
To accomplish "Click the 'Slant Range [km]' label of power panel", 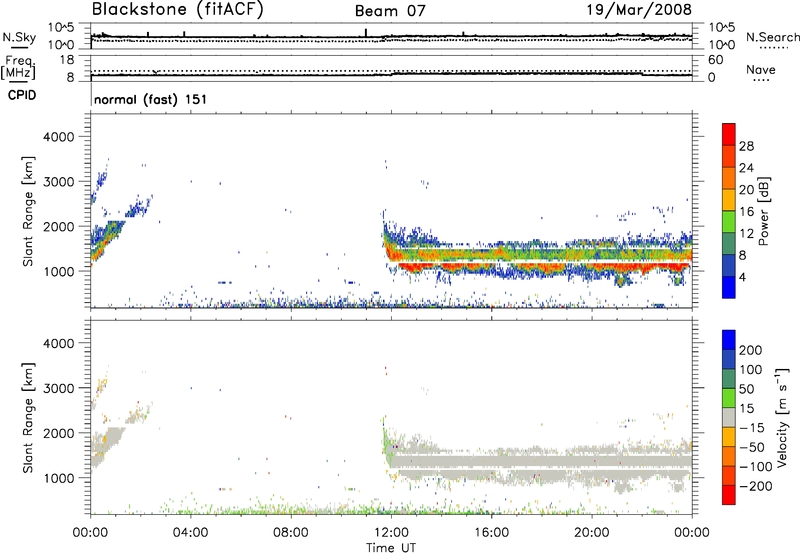I will pyautogui.click(x=29, y=211).
